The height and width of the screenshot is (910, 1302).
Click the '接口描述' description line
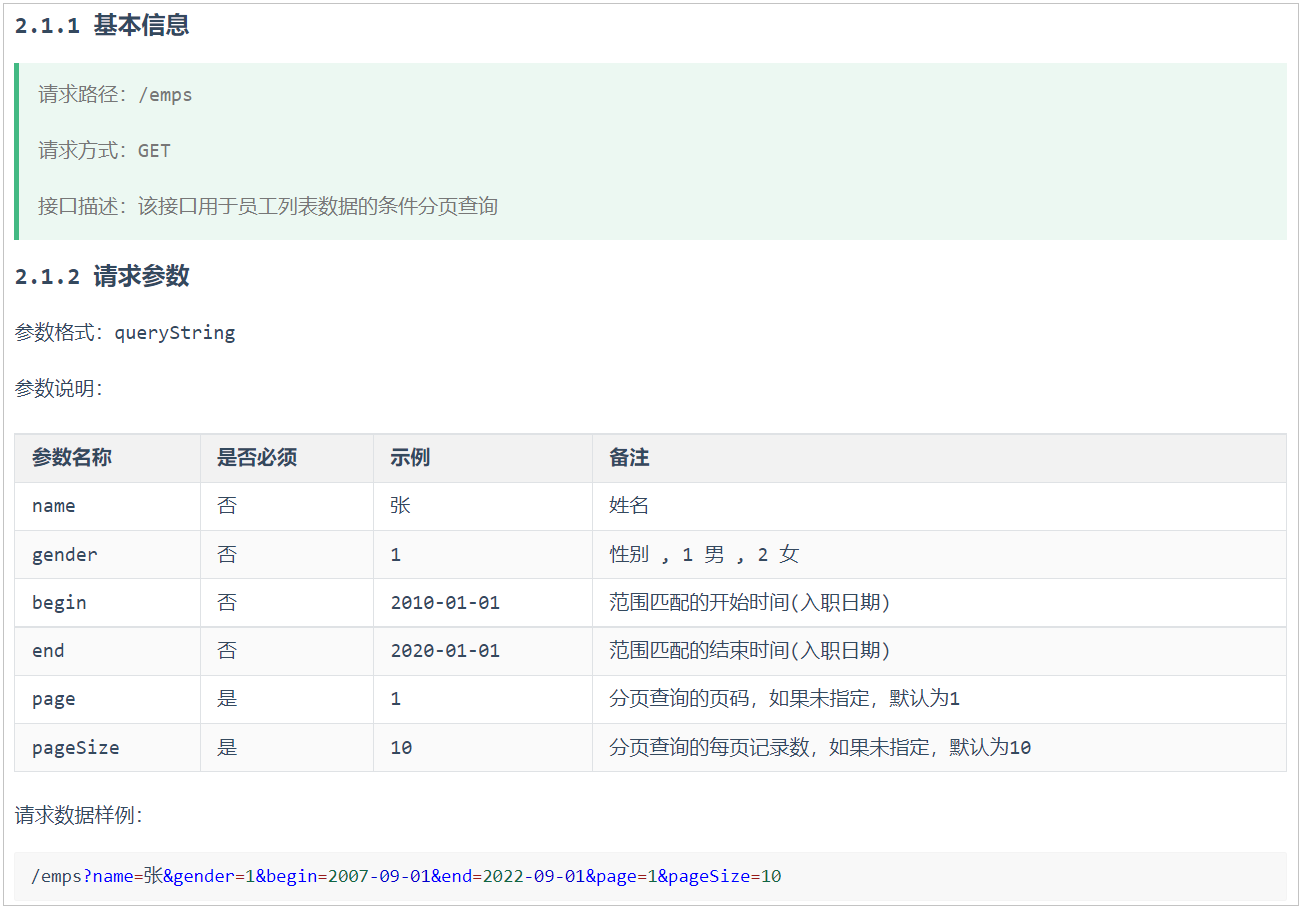coord(267,207)
